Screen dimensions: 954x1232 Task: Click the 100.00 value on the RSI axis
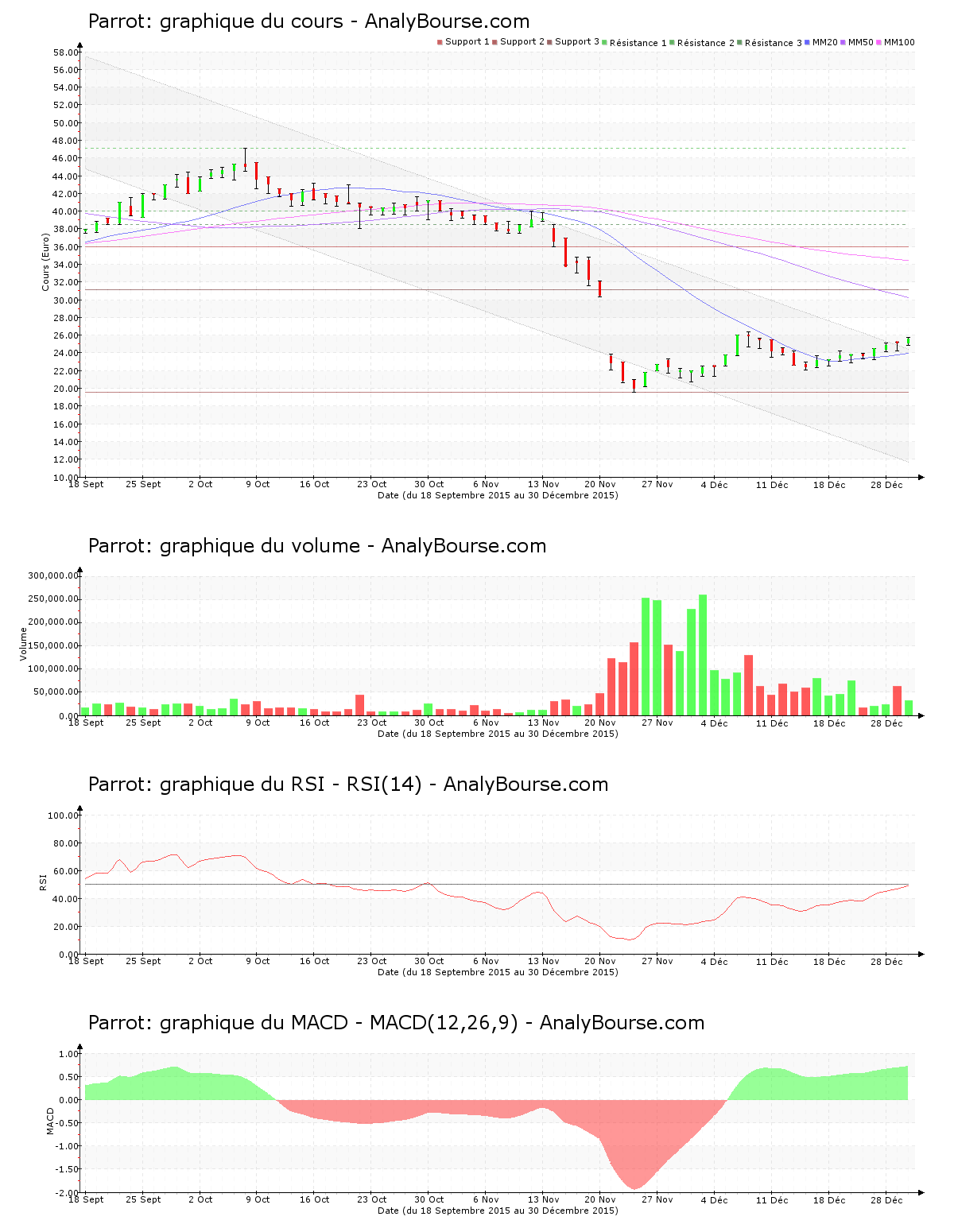pos(64,816)
